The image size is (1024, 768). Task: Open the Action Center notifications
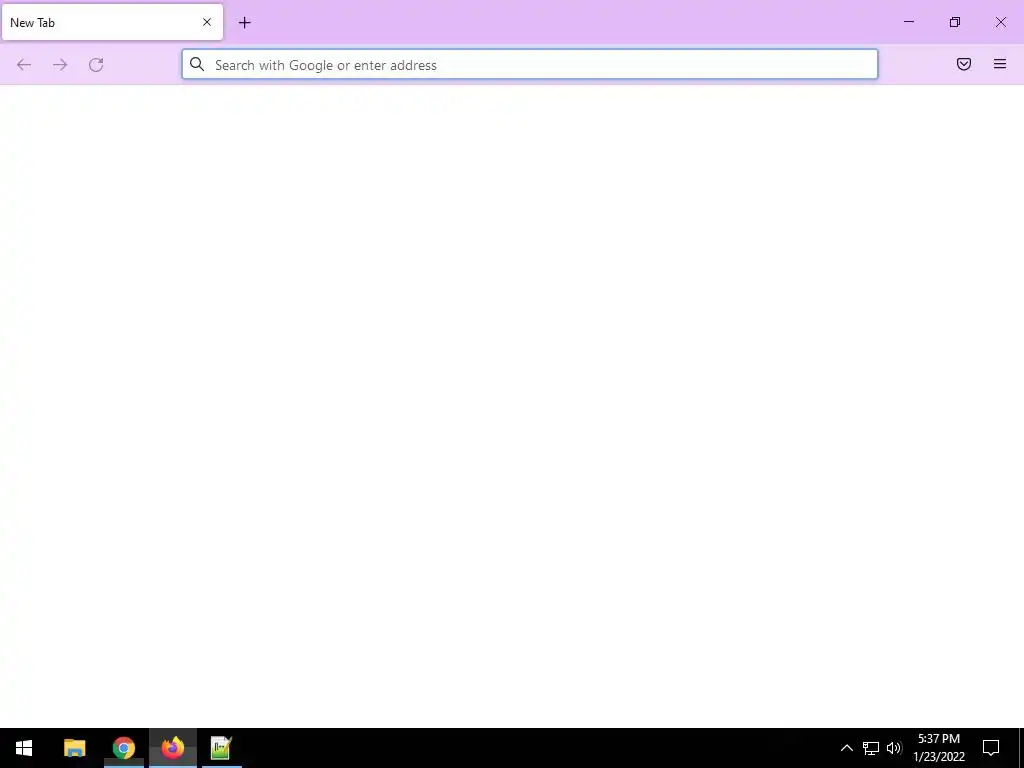click(x=991, y=748)
